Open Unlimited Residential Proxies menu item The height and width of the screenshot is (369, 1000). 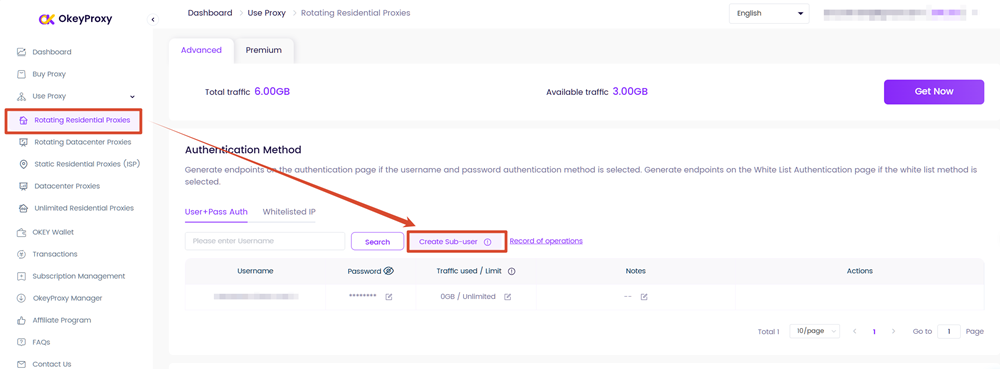point(84,208)
